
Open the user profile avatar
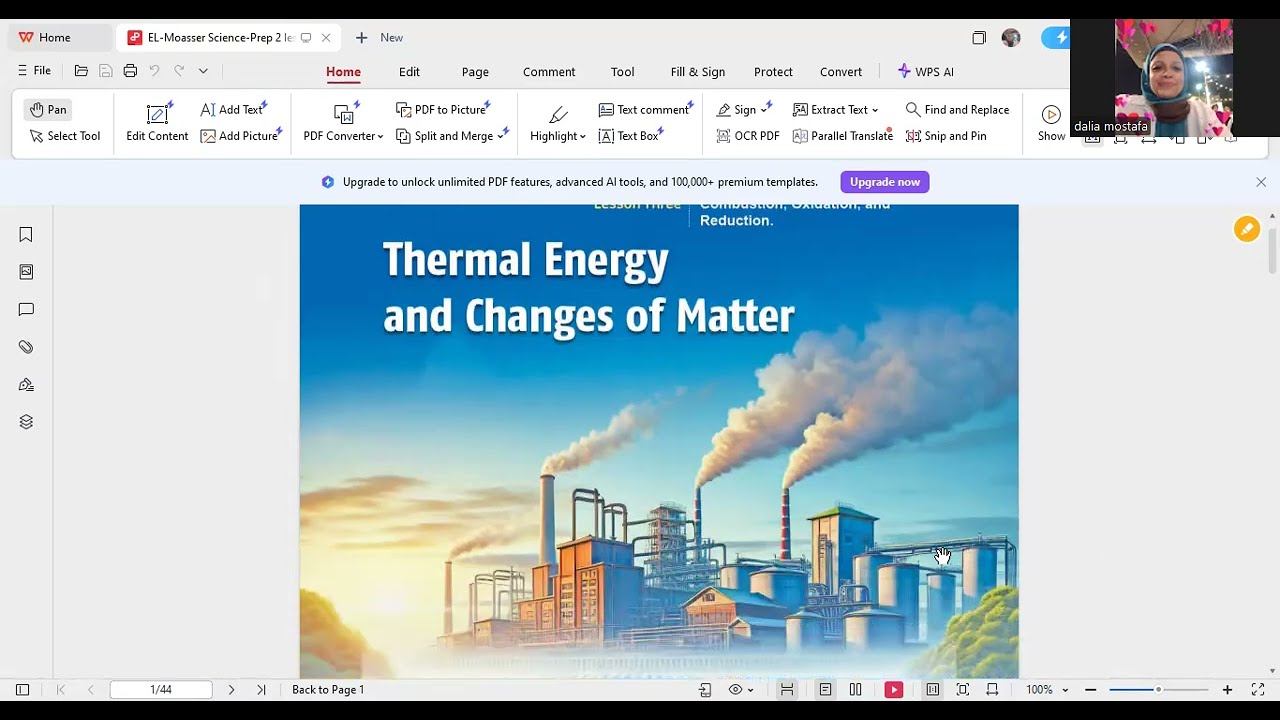tap(1011, 38)
